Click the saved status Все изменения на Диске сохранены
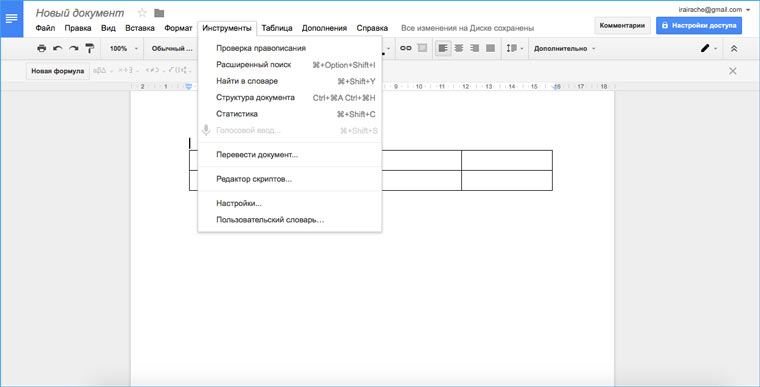This screenshot has width=760, height=387. click(x=467, y=28)
